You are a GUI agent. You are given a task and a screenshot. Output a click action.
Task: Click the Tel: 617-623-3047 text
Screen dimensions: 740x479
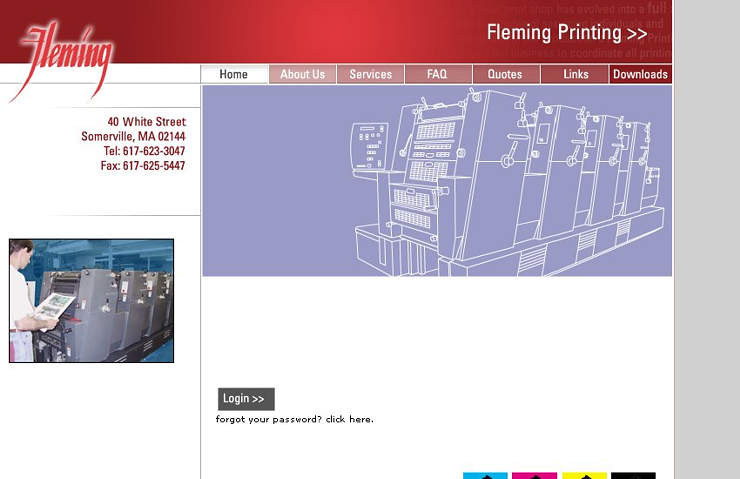144,151
